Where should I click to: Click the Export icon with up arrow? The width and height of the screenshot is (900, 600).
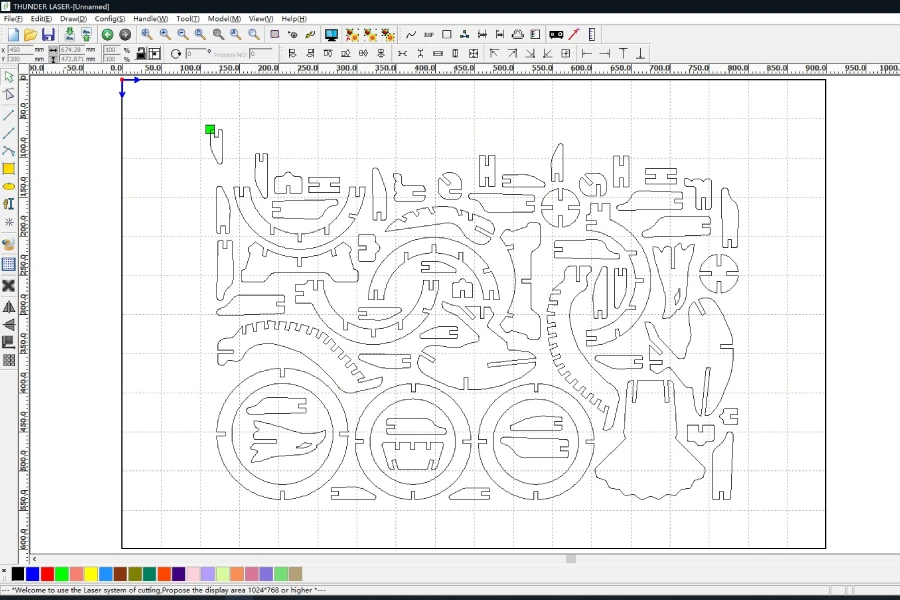[x=86, y=34]
